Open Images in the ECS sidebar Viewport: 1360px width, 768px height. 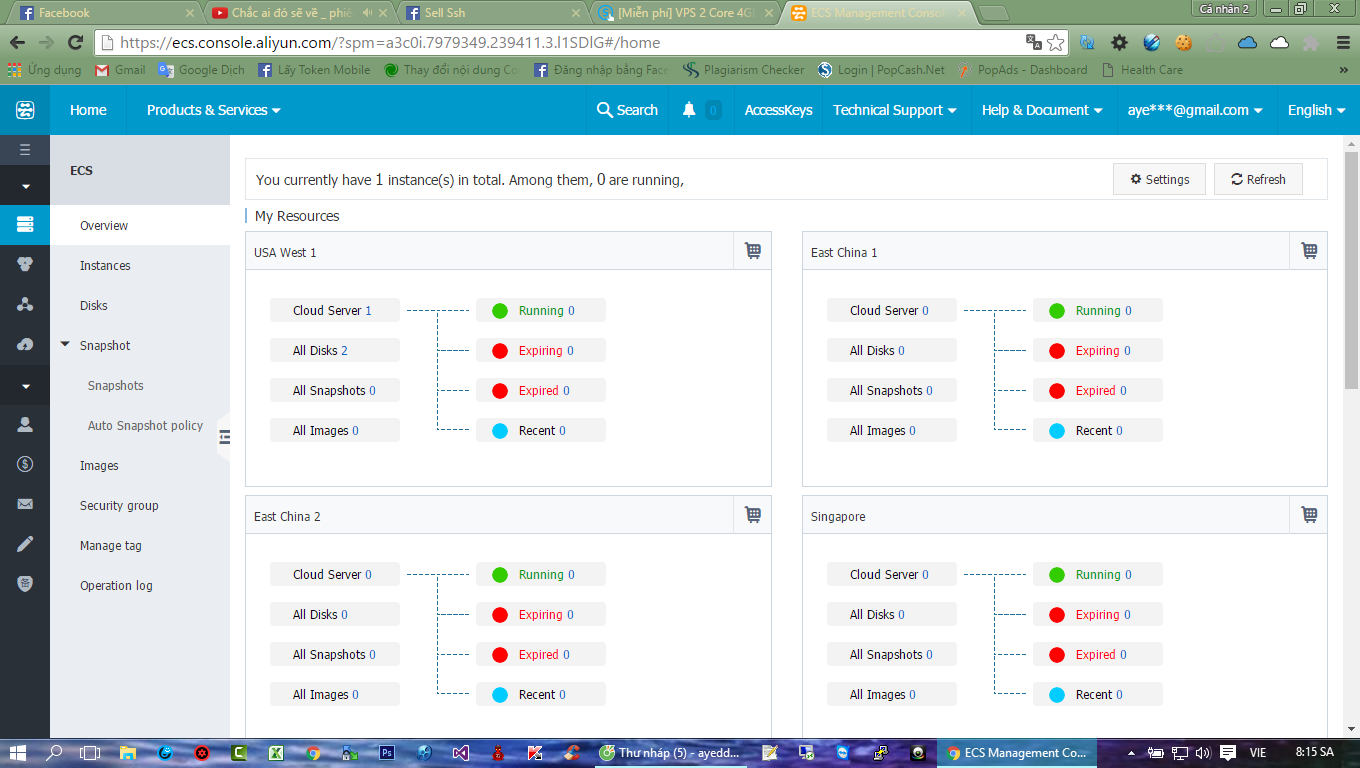point(99,465)
